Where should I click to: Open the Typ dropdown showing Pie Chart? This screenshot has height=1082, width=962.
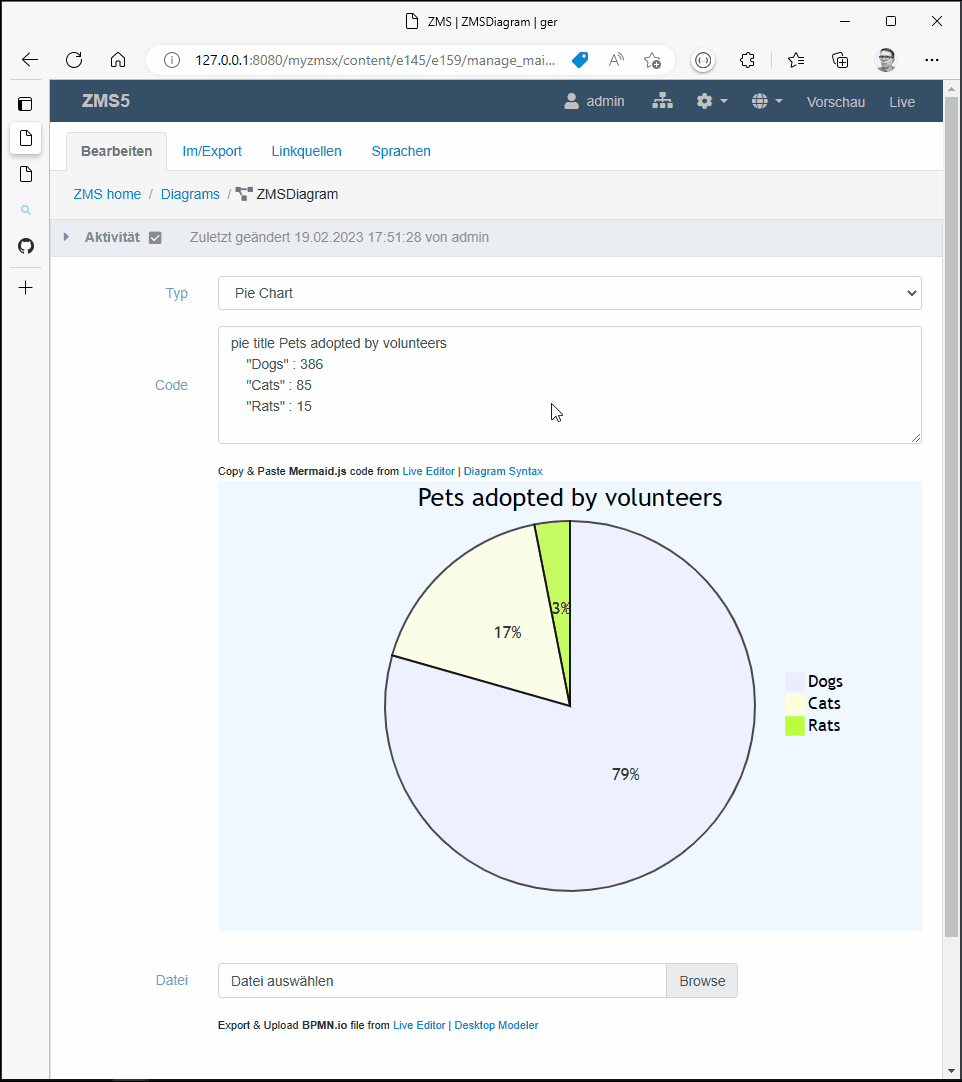[569, 293]
